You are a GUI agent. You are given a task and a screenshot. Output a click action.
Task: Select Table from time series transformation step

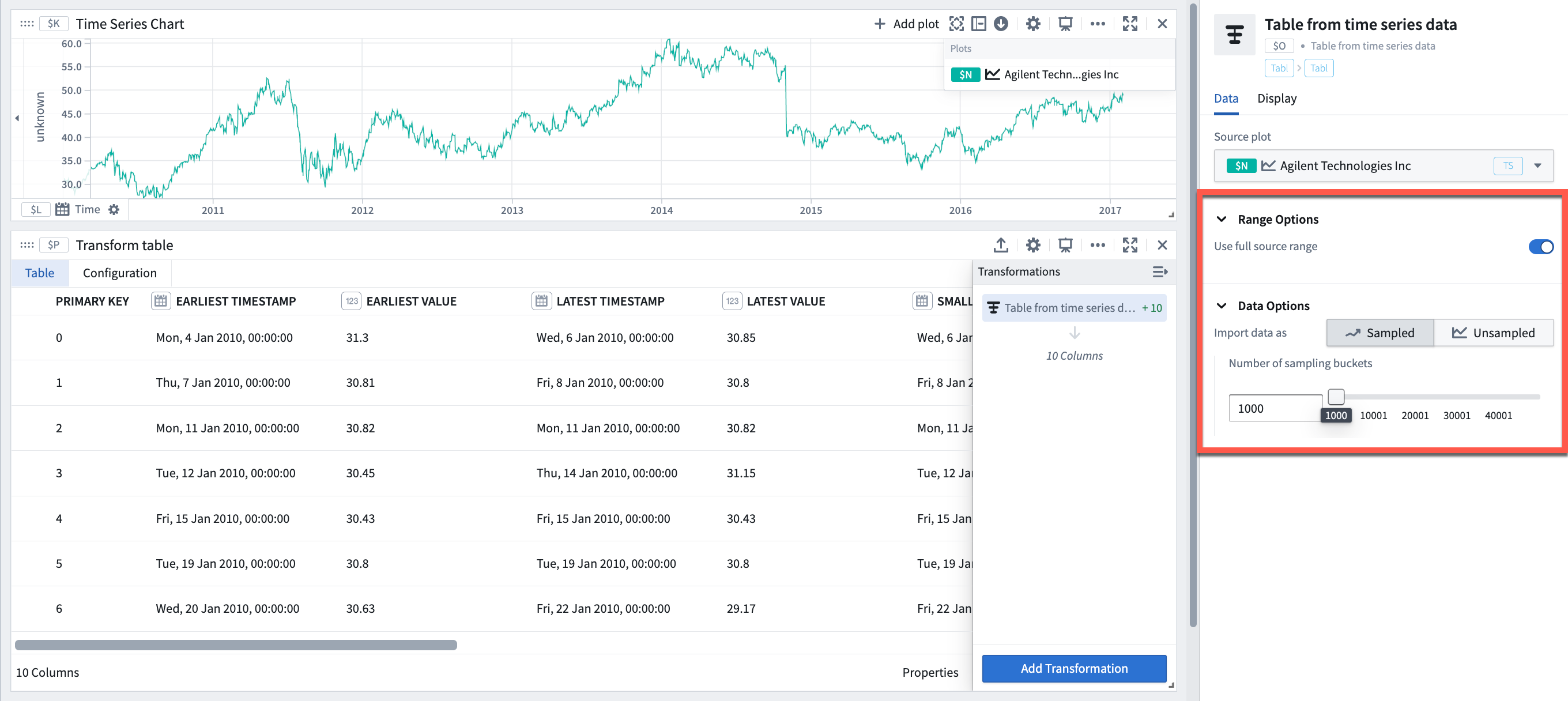coord(1074,308)
